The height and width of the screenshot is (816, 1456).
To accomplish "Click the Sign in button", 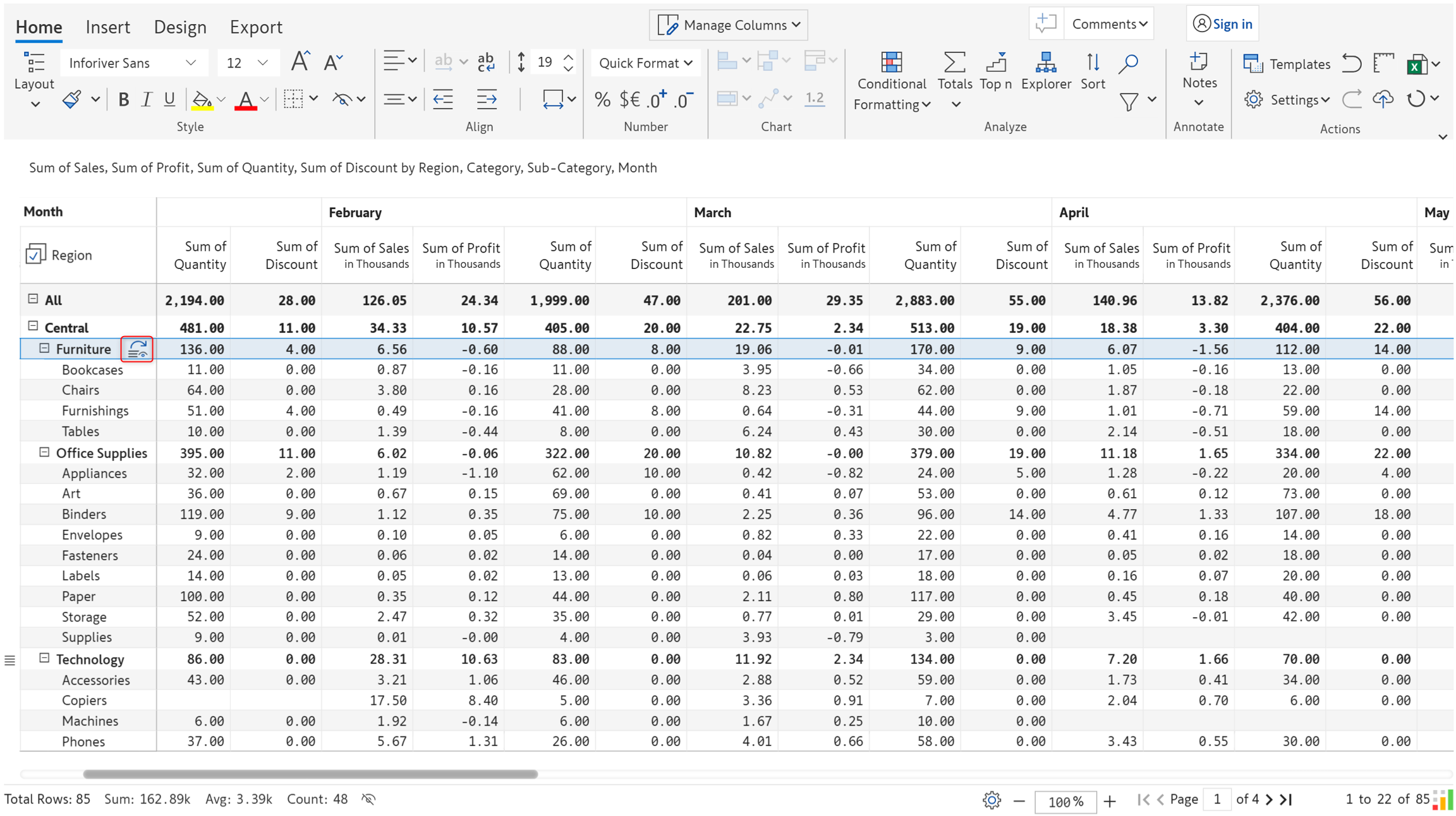I will point(1222,24).
